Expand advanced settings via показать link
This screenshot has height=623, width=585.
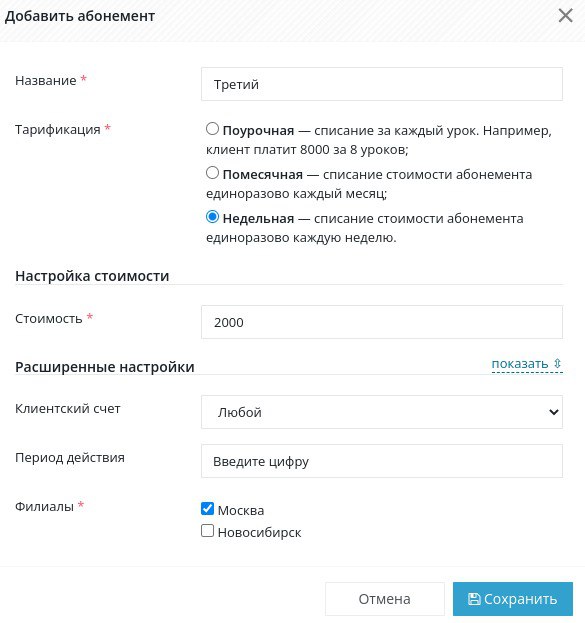click(x=520, y=364)
